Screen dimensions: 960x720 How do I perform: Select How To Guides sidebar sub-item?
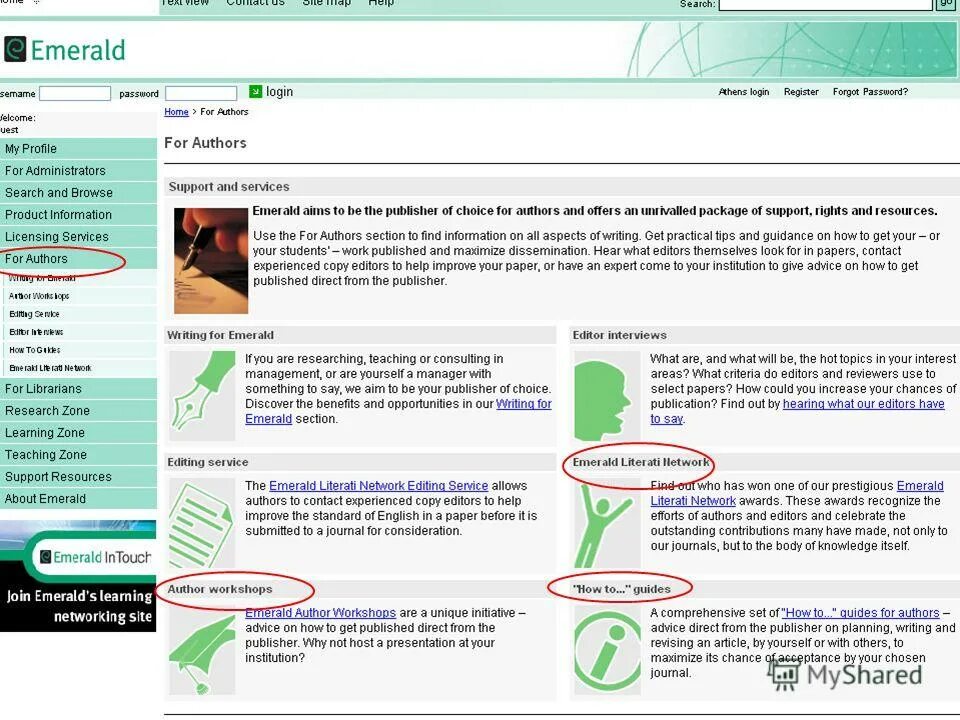click(35, 350)
